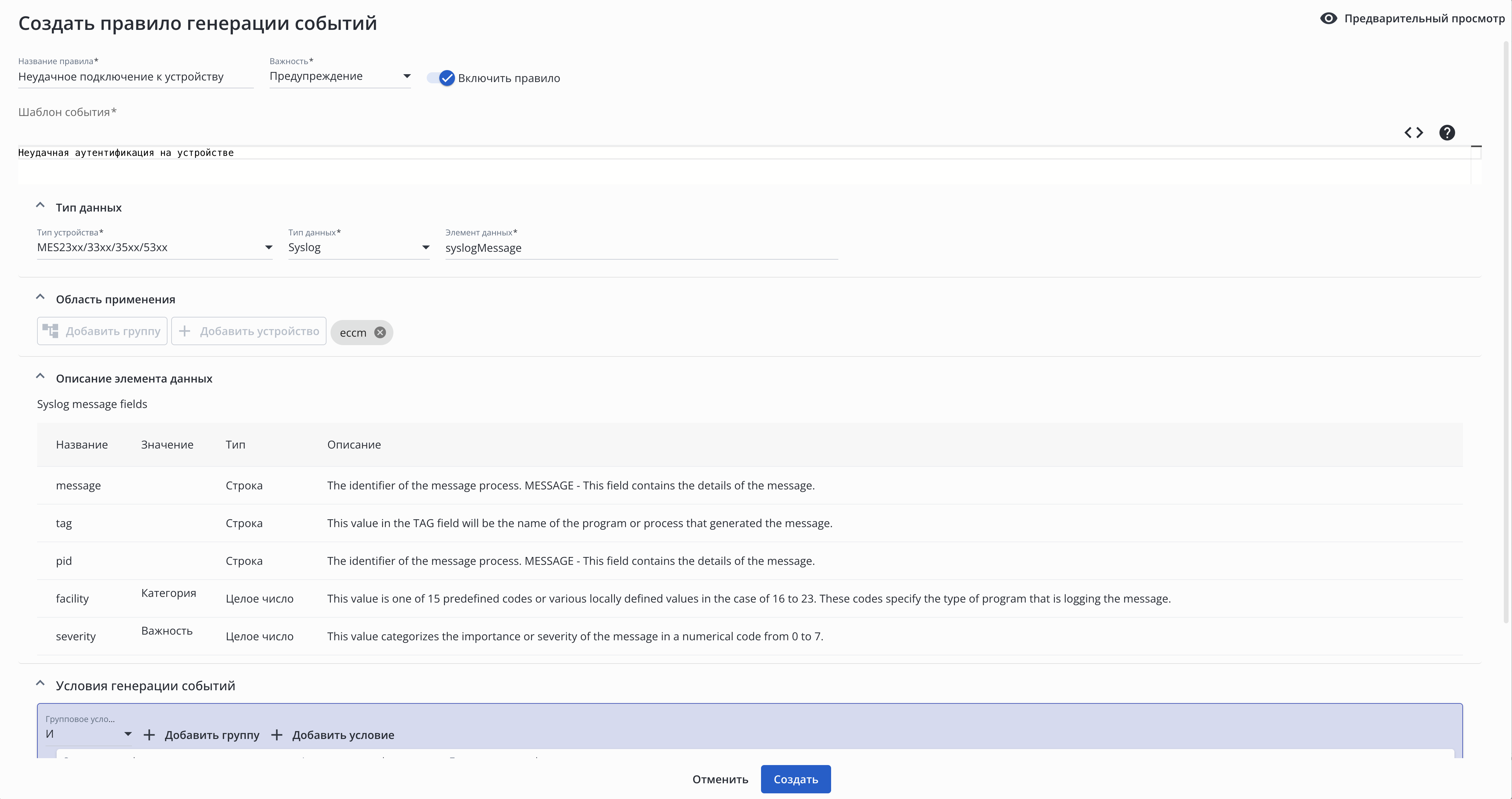Click the Отменить button
This screenshot has width=1512, height=799.
click(x=720, y=779)
